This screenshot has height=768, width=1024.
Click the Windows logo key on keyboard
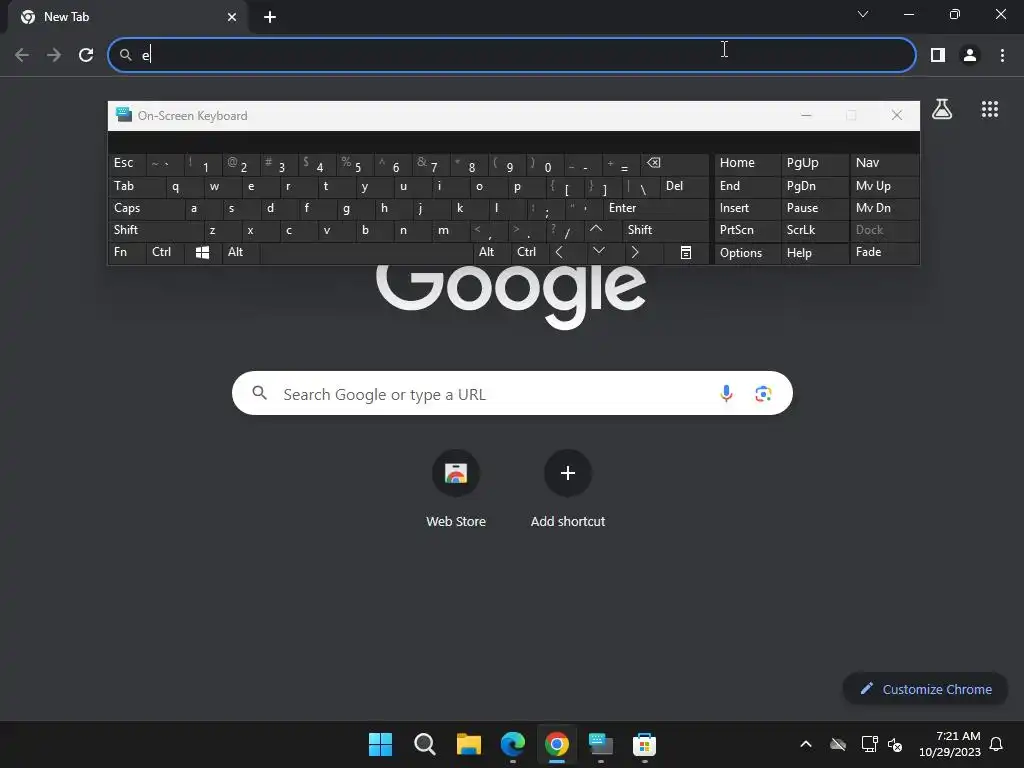202,253
